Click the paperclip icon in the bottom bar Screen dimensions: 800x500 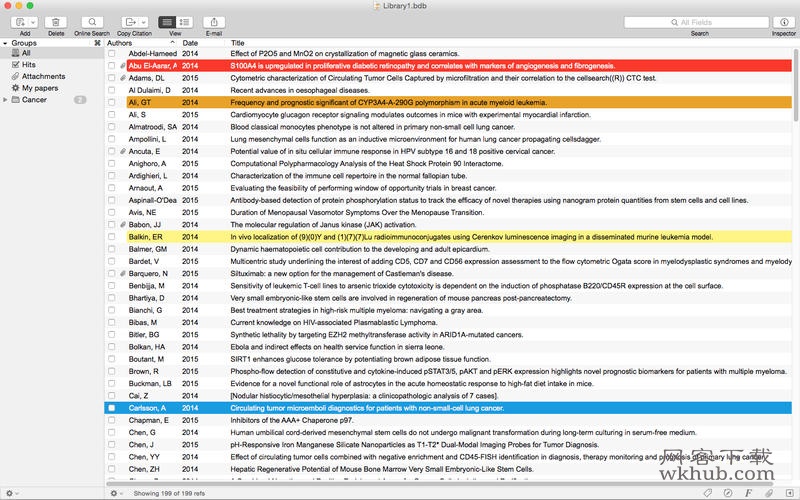click(768, 493)
